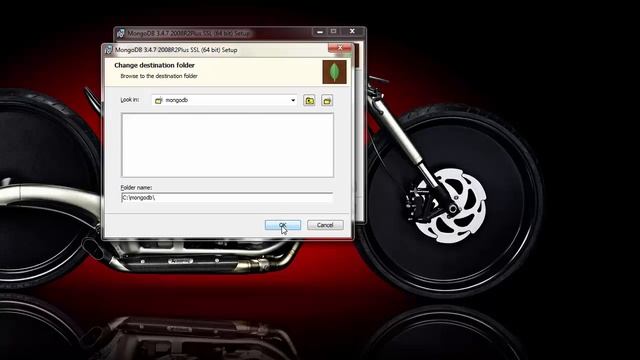
Task: Maximize the background MongoDB Setup window
Action: tap(333, 31)
